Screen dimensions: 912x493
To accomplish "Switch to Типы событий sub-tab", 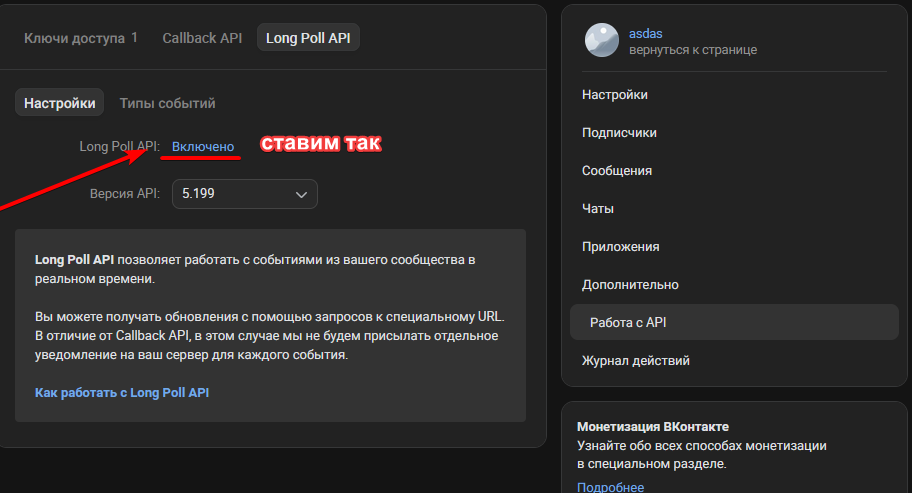I will pyautogui.click(x=167, y=103).
